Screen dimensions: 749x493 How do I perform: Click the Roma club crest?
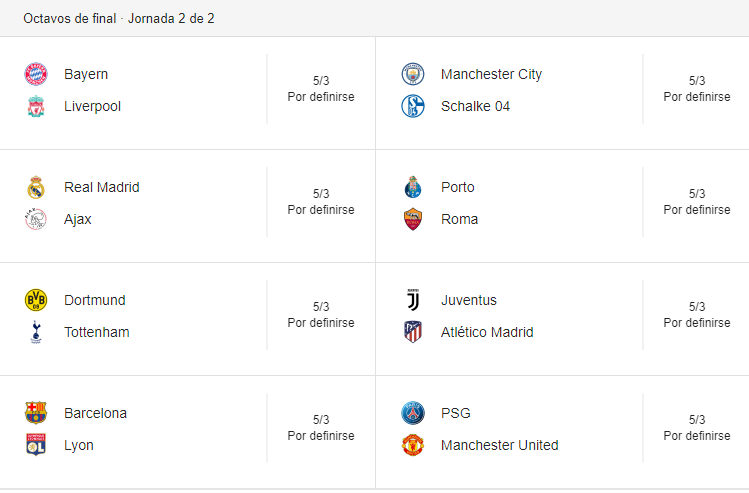(413, 219)
